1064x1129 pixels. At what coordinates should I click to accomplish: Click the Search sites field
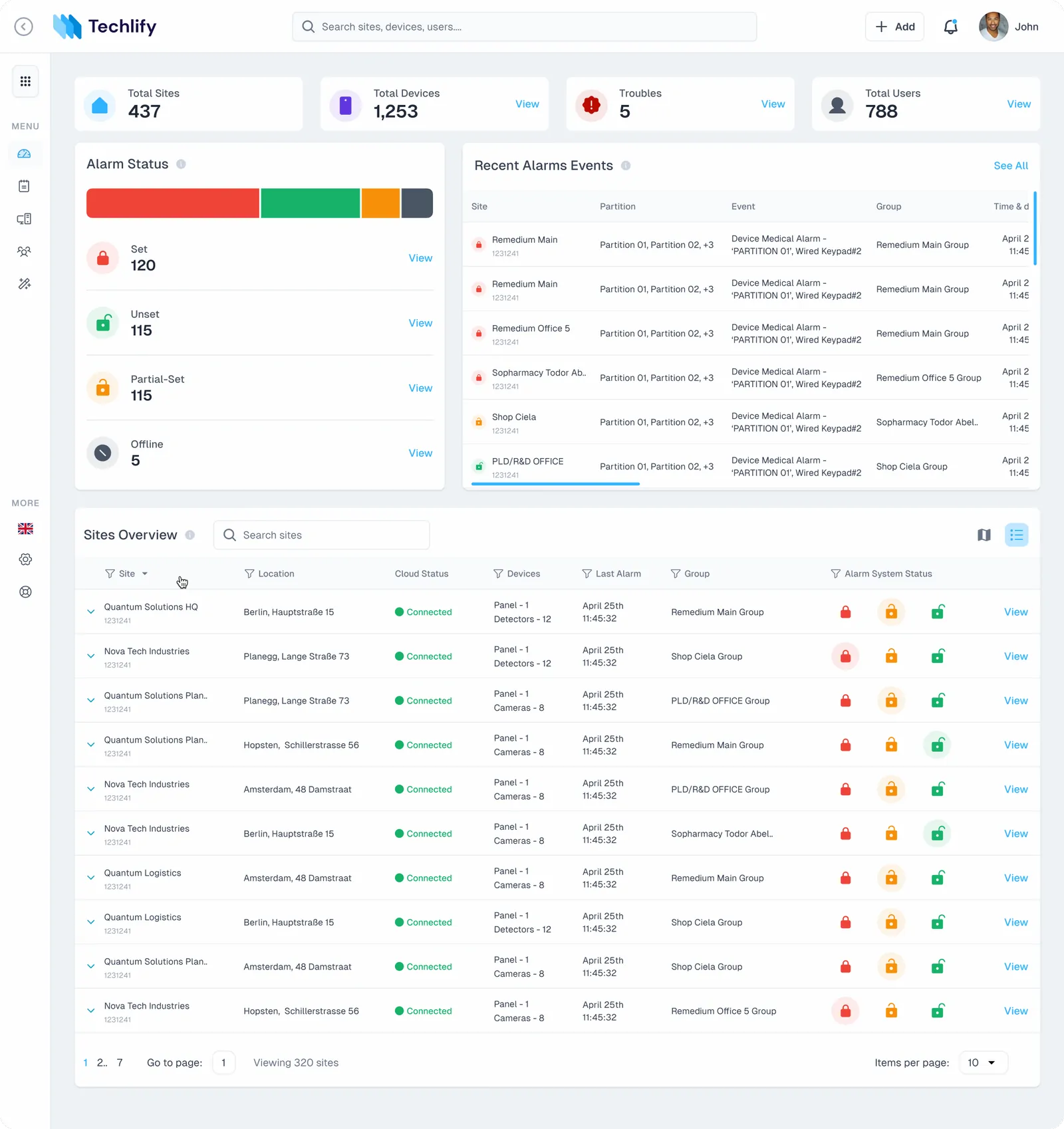pos(321,535)
